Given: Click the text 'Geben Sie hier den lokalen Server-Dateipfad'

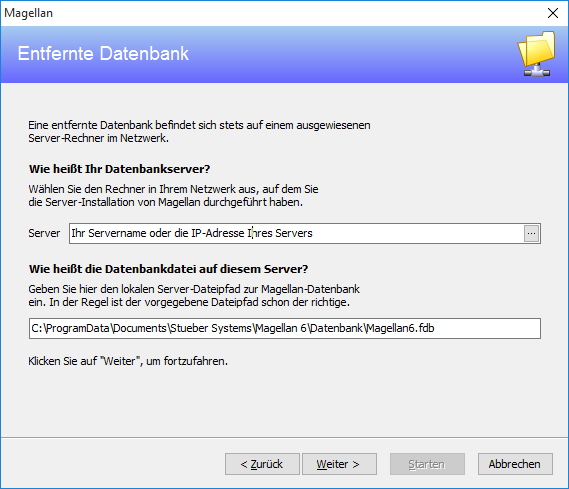Looking at the screenshot, I should pyautogui.click(x=134, y=289).
